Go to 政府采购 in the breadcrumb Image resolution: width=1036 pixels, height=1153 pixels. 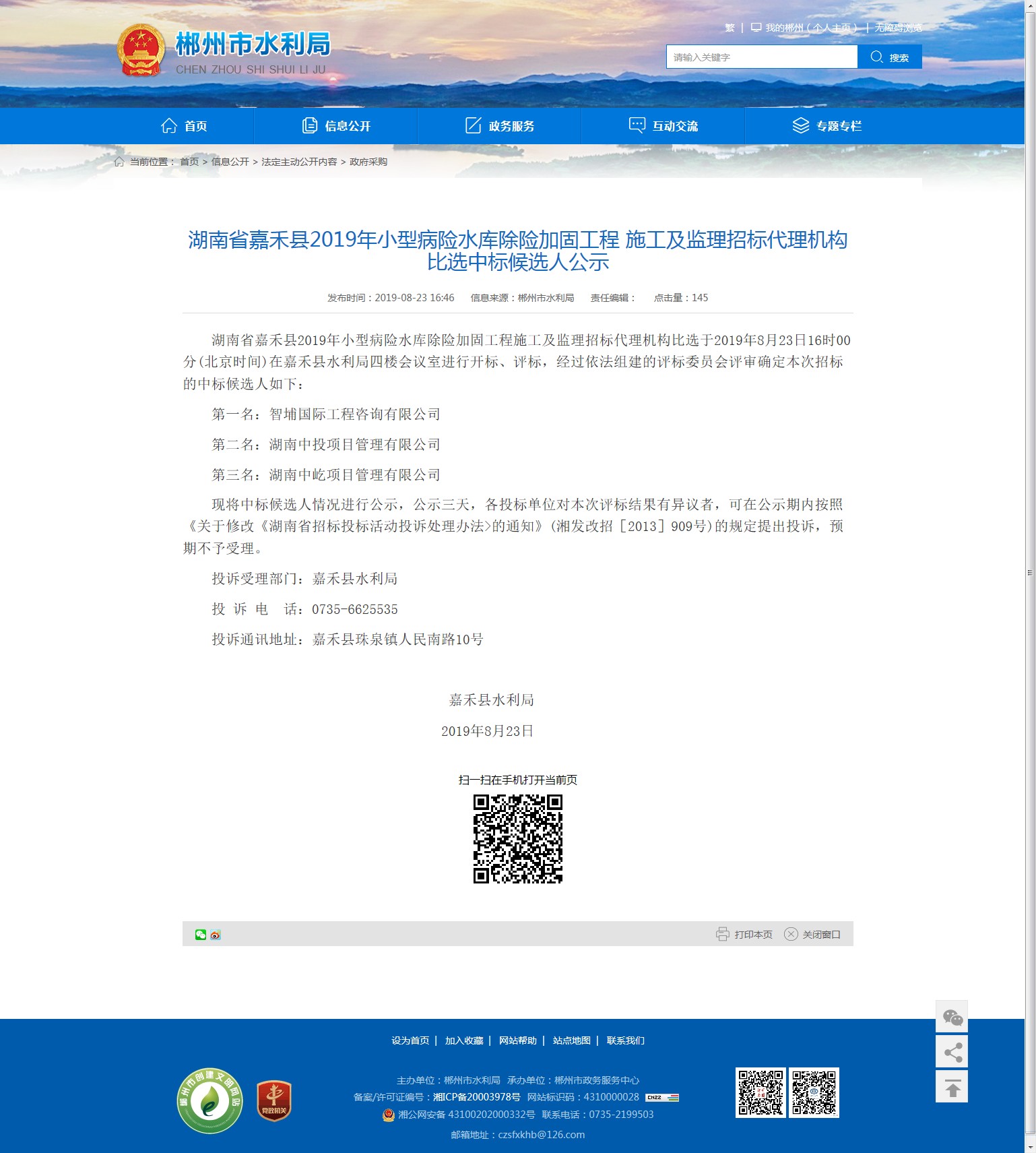pos(368,162)
